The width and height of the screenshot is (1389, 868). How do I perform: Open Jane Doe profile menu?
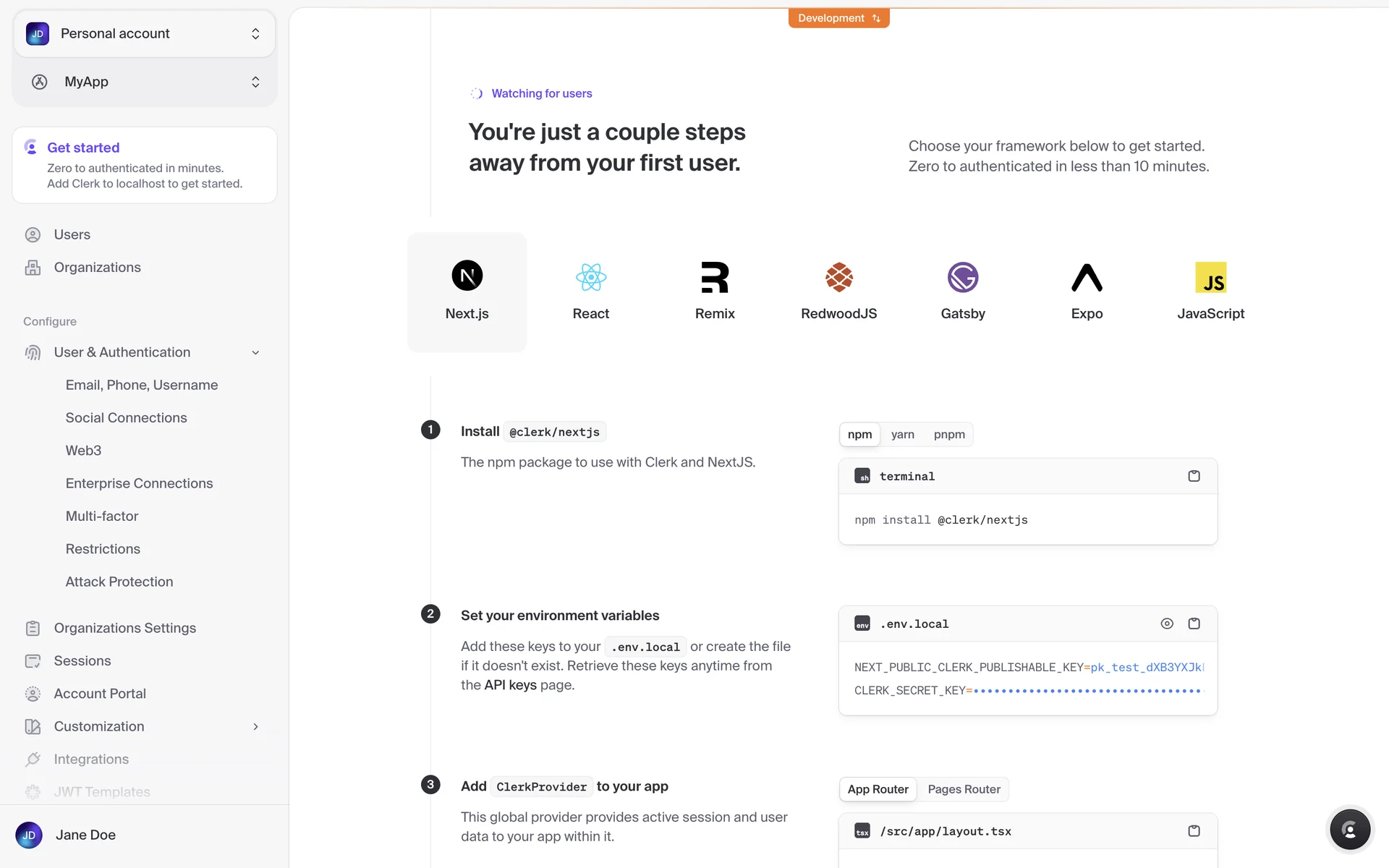click(85, 835)
